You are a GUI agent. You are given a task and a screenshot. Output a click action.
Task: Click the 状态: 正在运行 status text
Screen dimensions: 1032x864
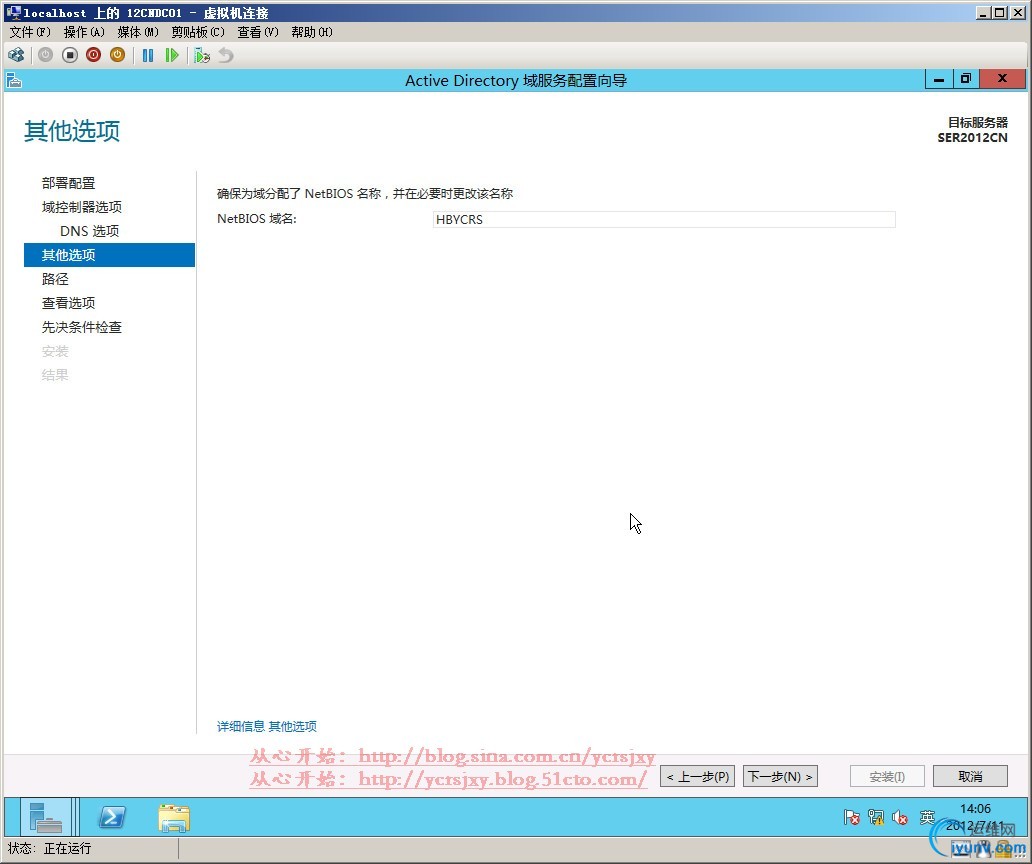coord(50,848)
